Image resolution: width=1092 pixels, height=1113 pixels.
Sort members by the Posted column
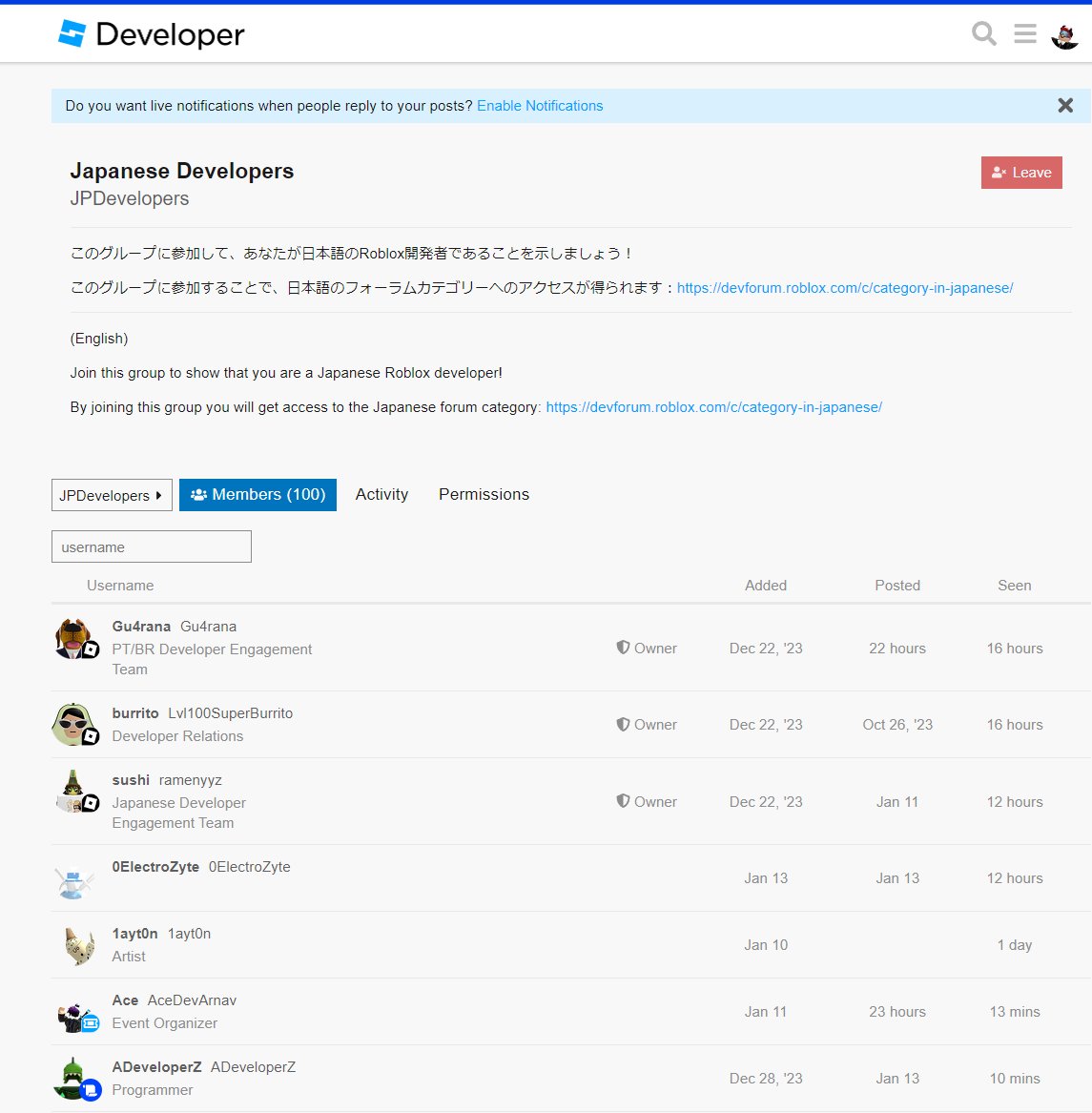[x=896, y=585]
